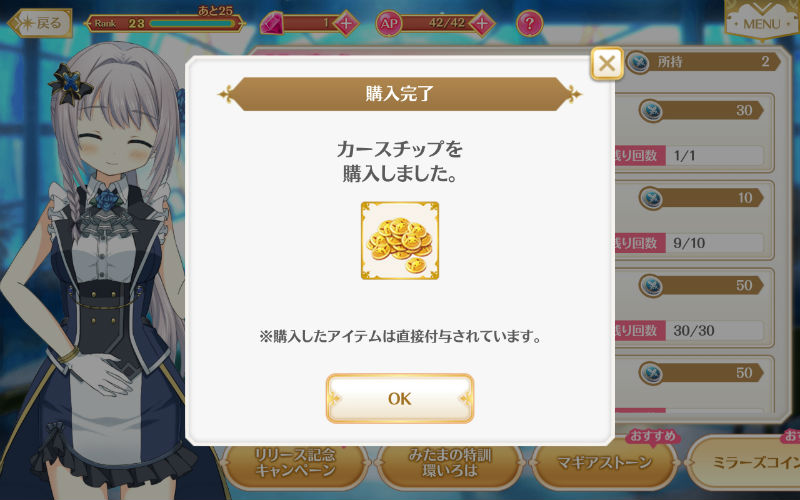Close the purchase complete dialog via X

[x=607, y=64]
